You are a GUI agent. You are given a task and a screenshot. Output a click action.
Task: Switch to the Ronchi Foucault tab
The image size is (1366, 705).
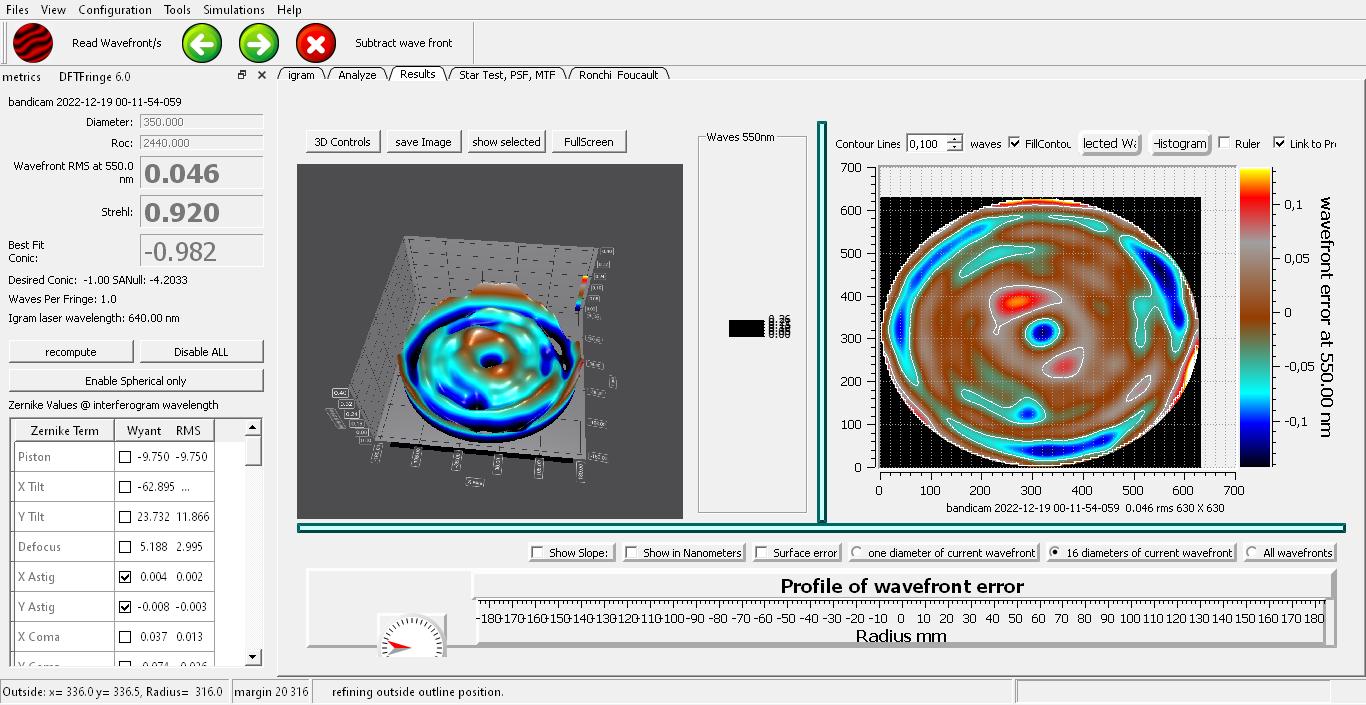click(617, 75)
